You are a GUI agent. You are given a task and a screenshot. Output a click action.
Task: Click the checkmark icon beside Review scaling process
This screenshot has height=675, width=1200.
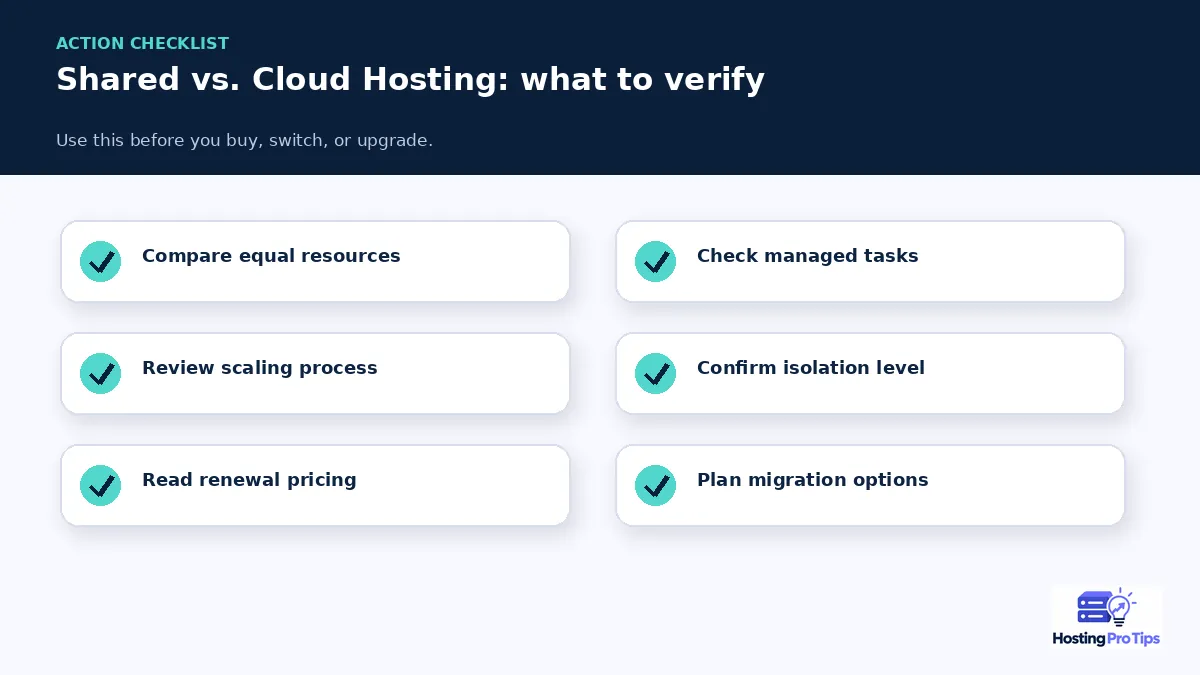(x=100, y=373)
